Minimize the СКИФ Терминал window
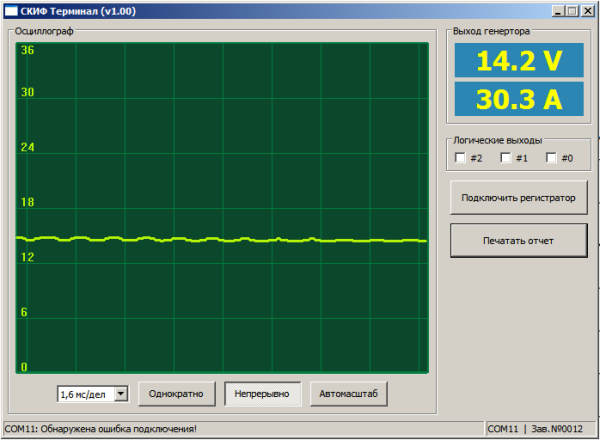The width and height of the screenshot is (600, 440). pyautogui.click(x=556, y=10)
